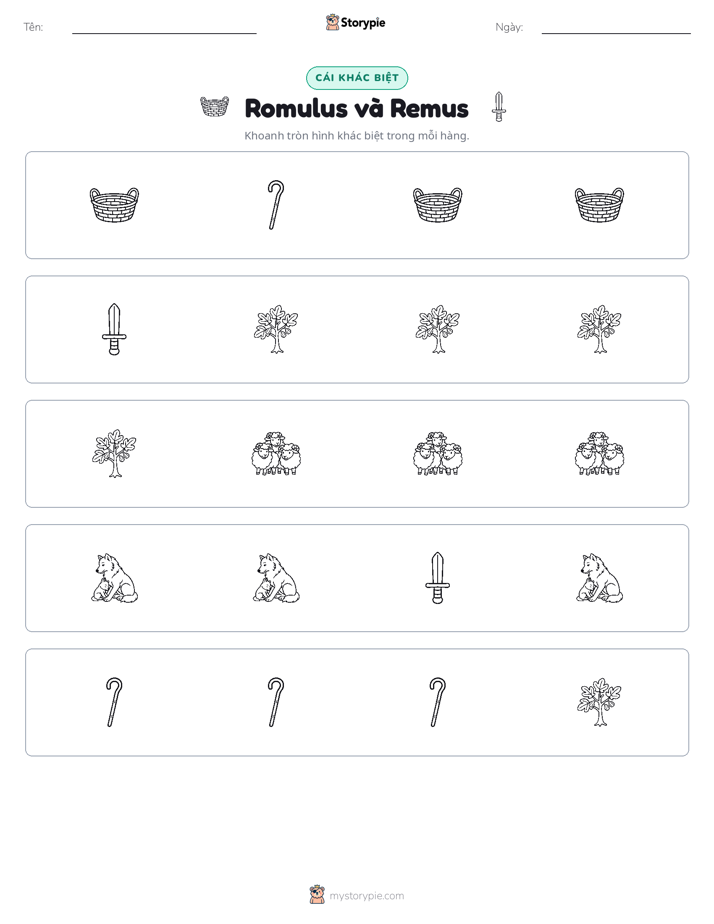Click the middle basket in the top row
The width and height of the screenshot is (714, 924).
(437, 205)
